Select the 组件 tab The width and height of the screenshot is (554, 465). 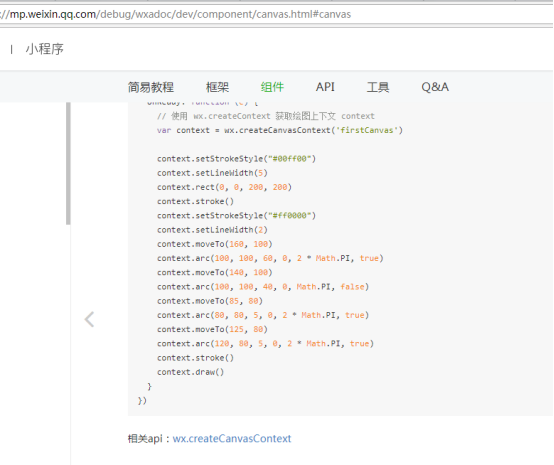pos(272,87)
